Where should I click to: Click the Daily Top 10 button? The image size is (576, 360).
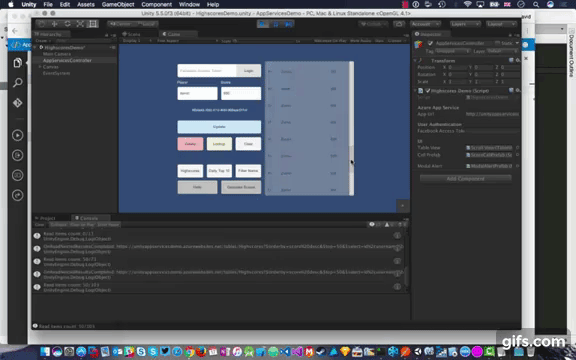pos(219,171)
